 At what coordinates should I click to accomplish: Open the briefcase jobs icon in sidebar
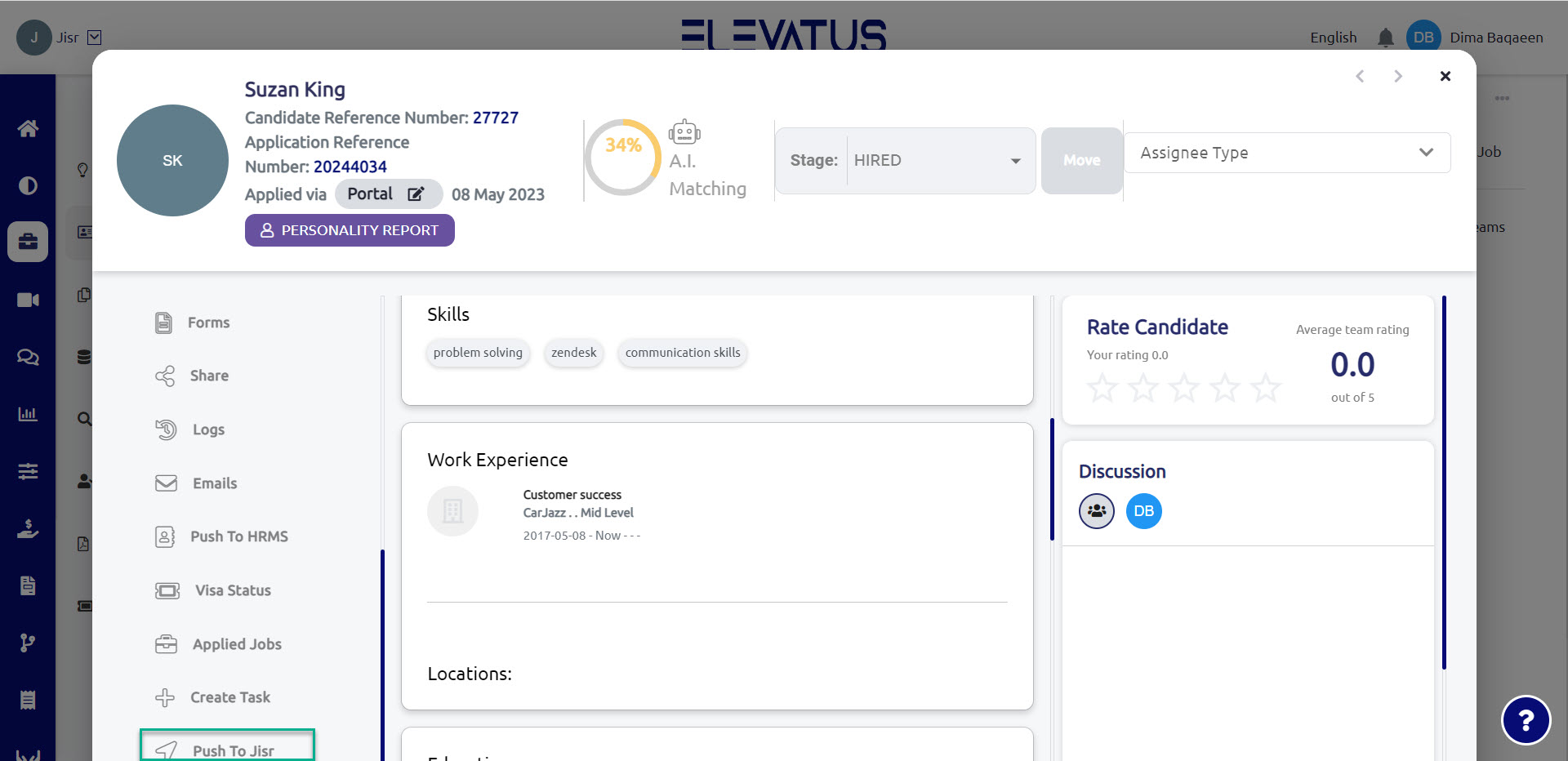click(x=28, y=242)
